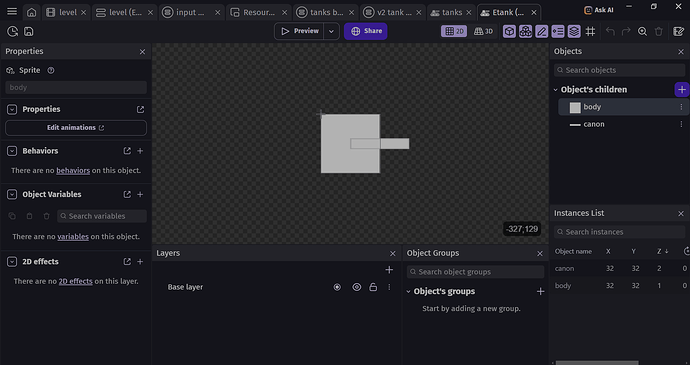
Task: Open Sprite help question icon
Action: coord(51,70)
